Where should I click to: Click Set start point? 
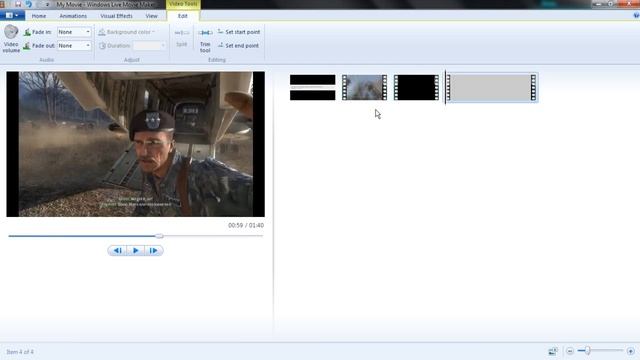(239, 32)
